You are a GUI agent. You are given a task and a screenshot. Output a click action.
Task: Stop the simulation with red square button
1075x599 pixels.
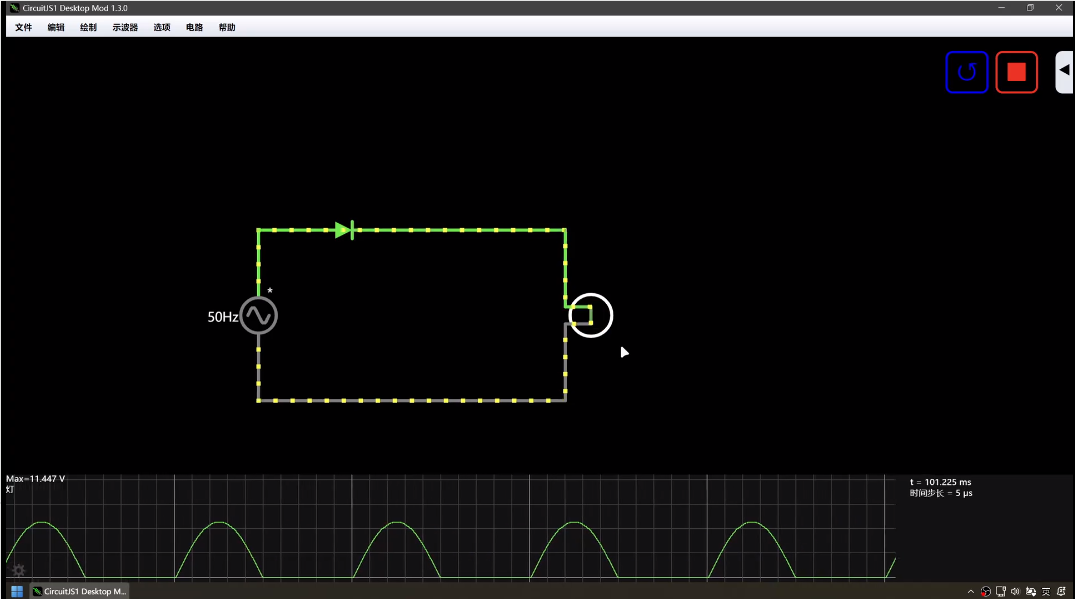coord(1016,72)
